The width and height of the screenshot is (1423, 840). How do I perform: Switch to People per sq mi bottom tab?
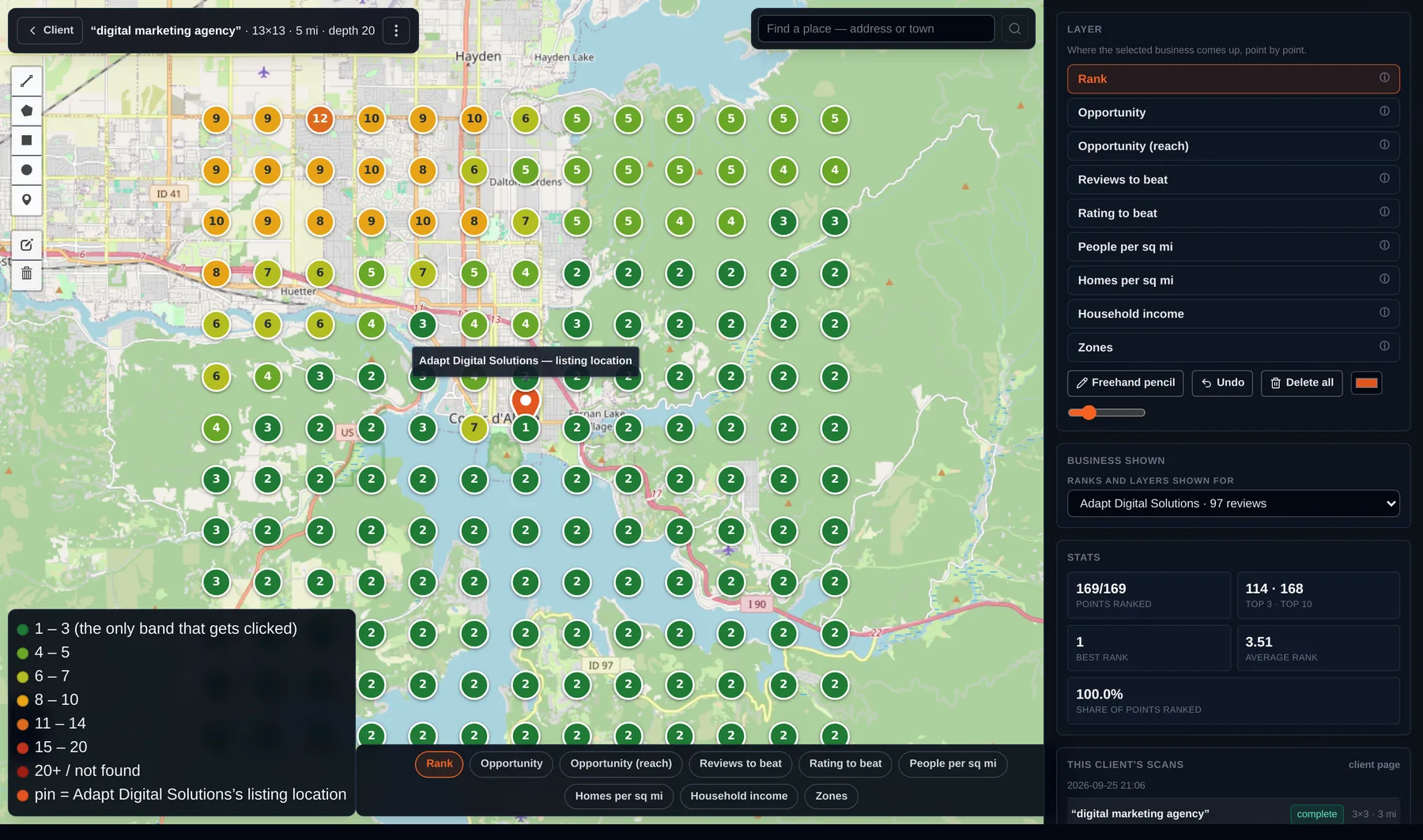953,764
